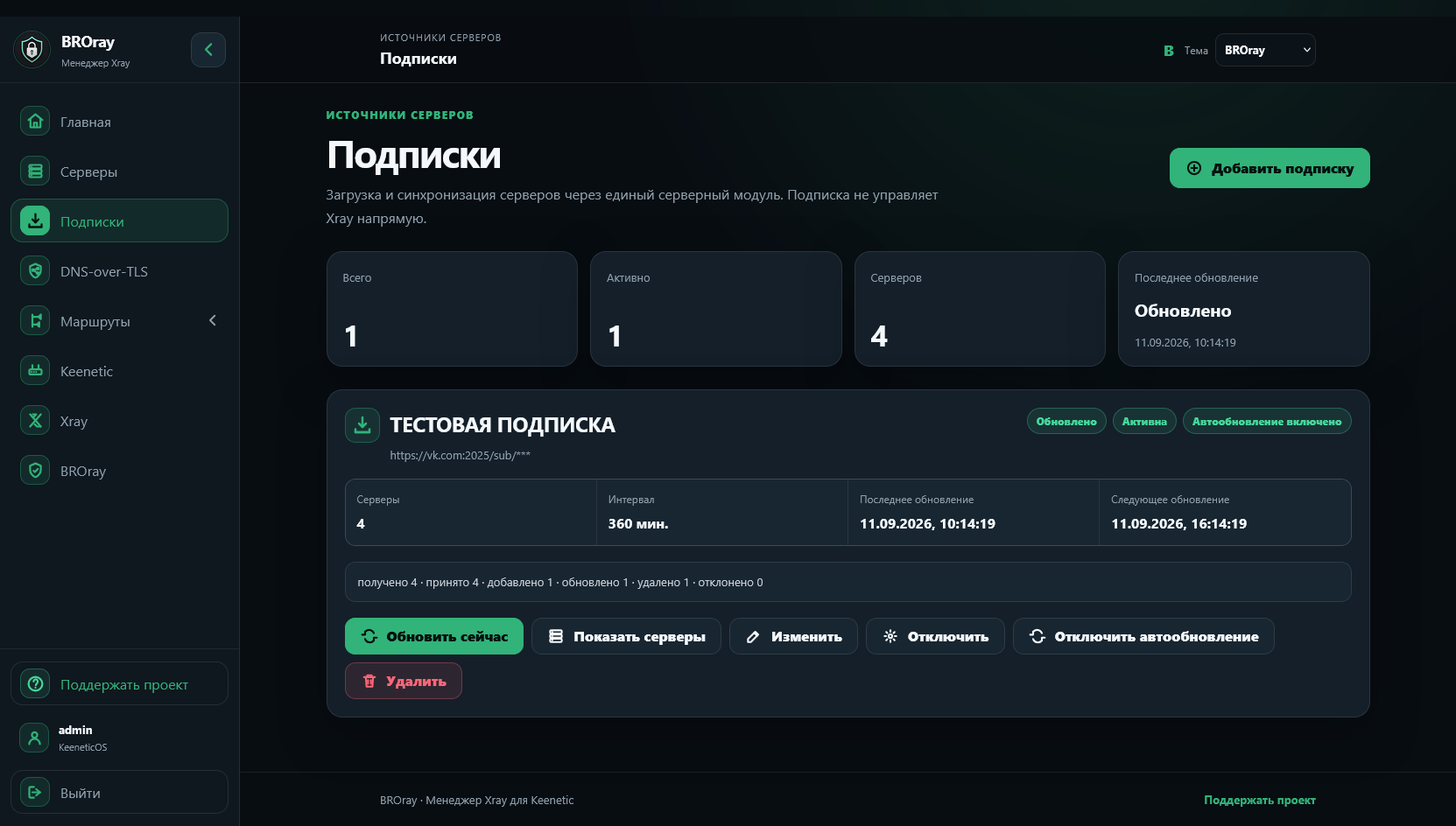Screen dimensions: 1456x826
Task: Open the Keenetic router icon
Action: pos(35,371)
